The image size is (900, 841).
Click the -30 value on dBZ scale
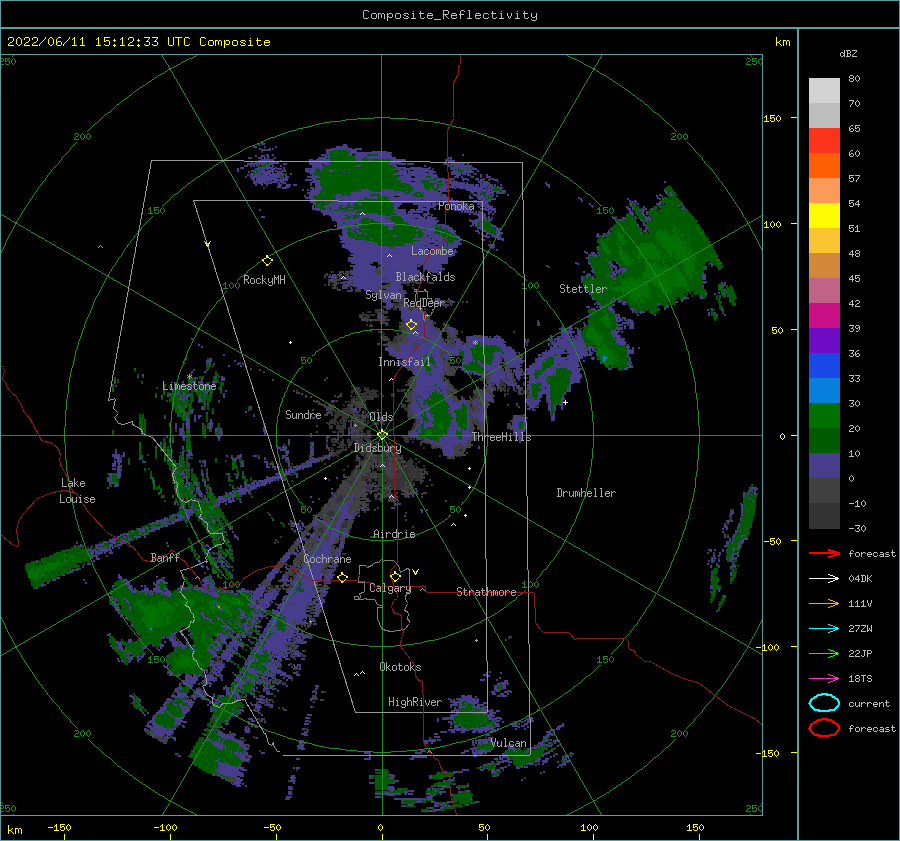tap(857, 529)
